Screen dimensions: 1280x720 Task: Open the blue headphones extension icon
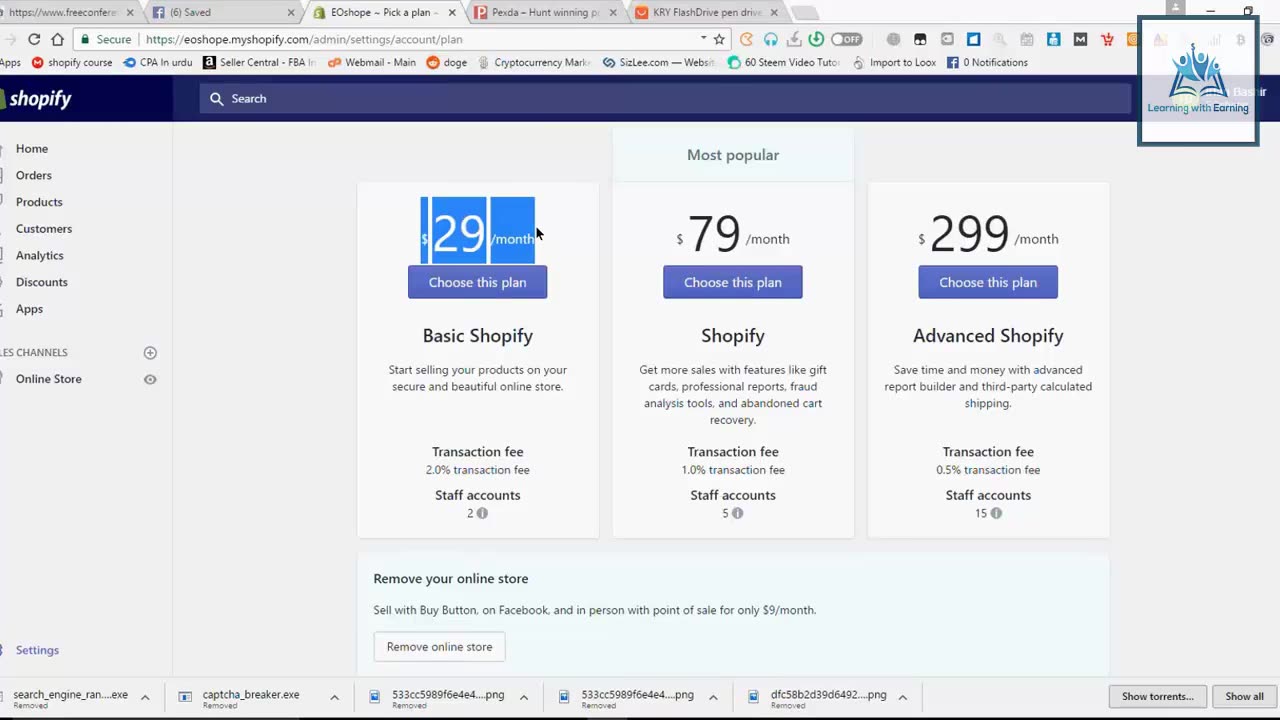click(x=771, y=39)
